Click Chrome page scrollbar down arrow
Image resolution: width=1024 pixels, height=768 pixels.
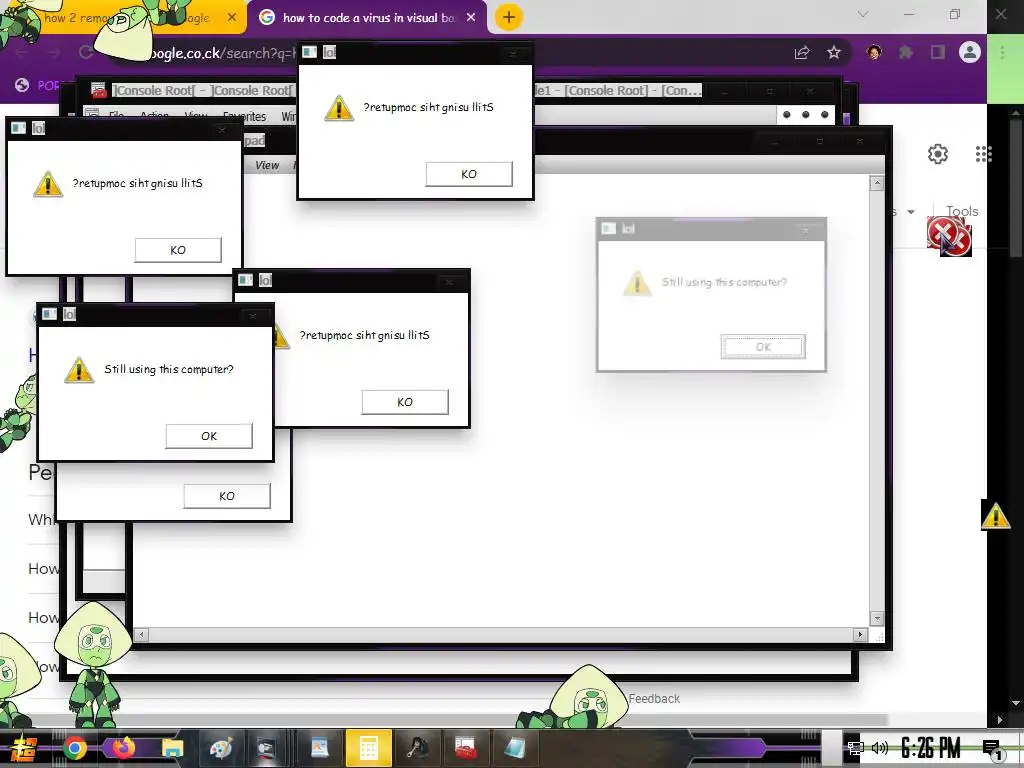pos(1015,703)
